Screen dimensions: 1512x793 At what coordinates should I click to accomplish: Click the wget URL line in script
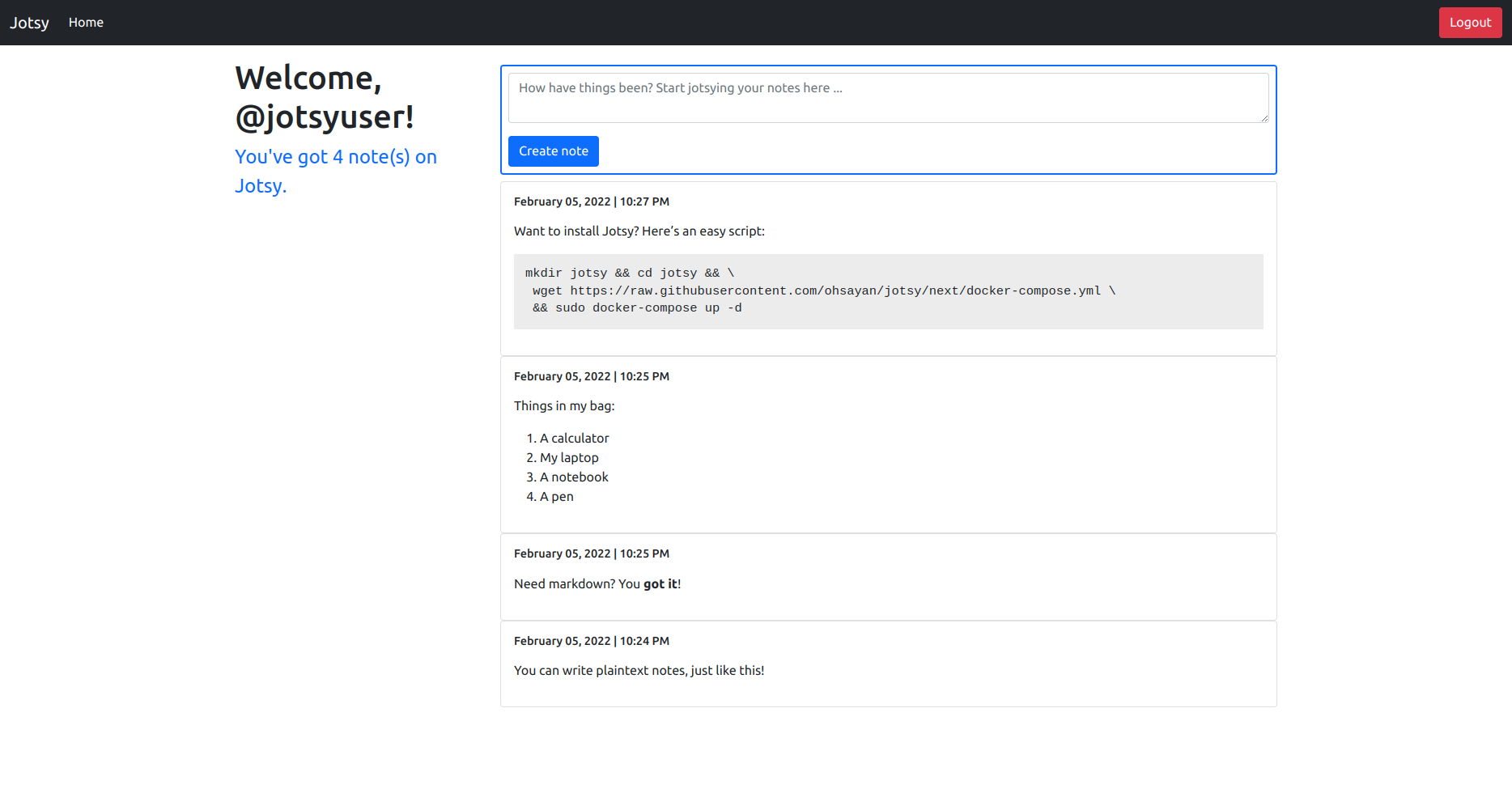(x=823, y=291)
